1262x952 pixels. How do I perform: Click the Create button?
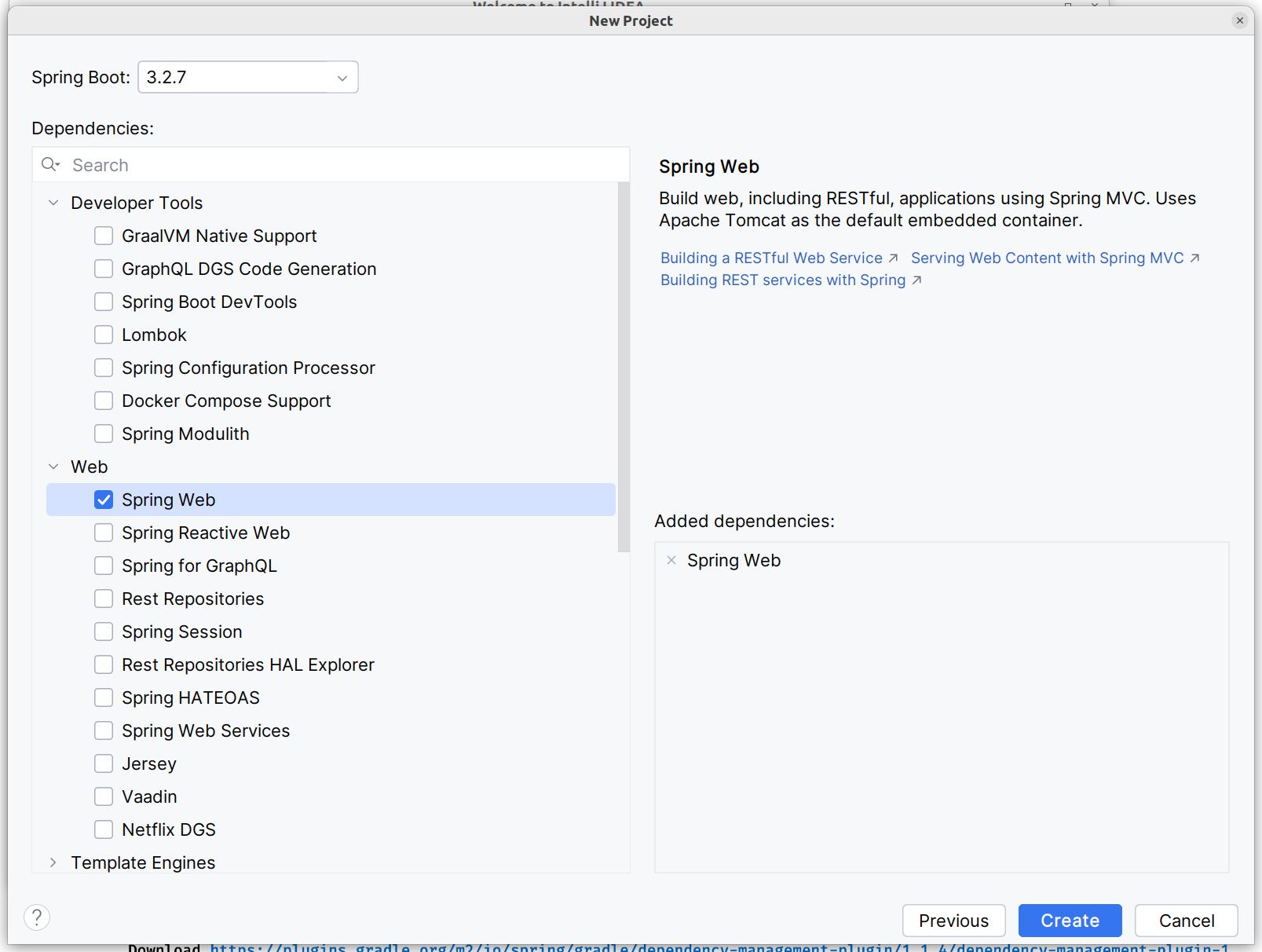pos(1070,921)
